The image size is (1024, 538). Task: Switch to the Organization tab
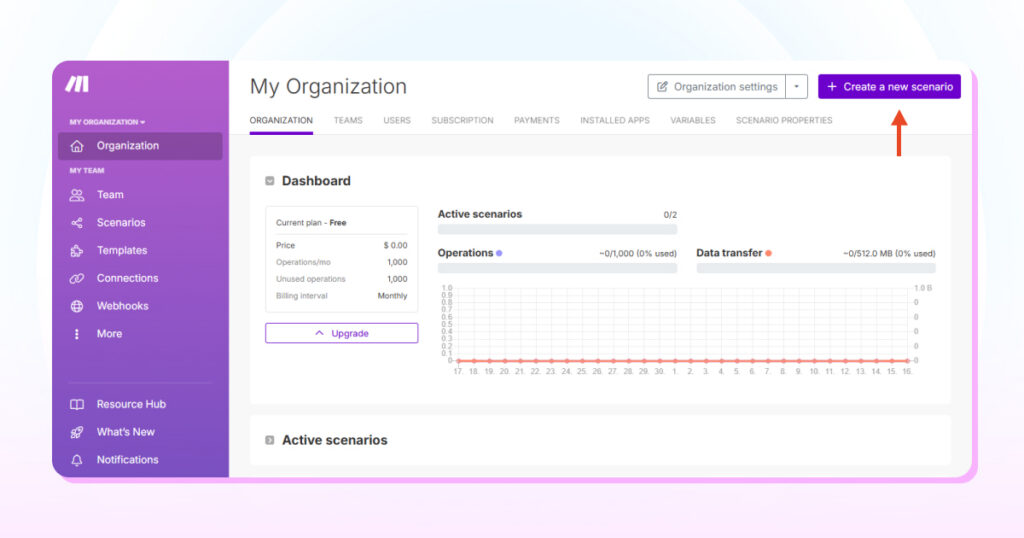pyautogui.click(x=281, y=121)
